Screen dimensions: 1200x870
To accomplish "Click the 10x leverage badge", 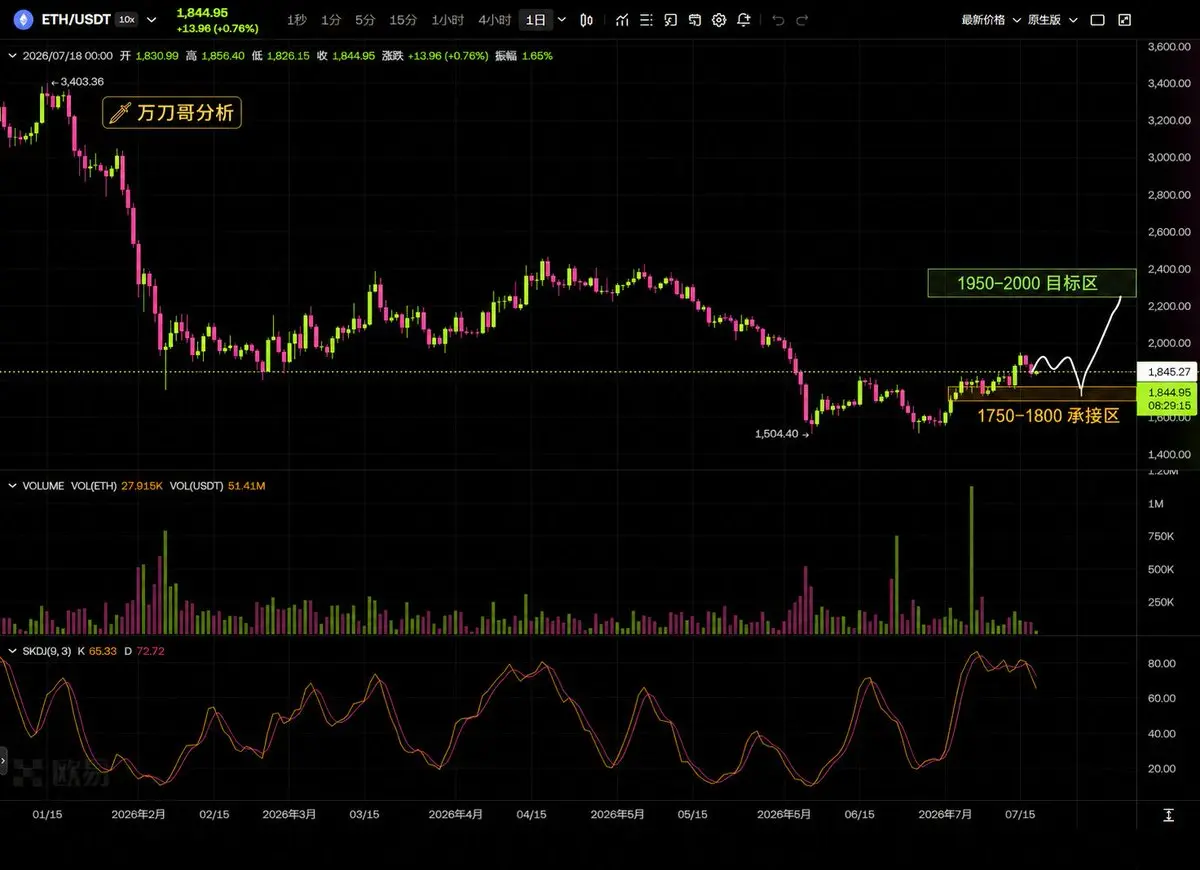I will click(126, 20).
